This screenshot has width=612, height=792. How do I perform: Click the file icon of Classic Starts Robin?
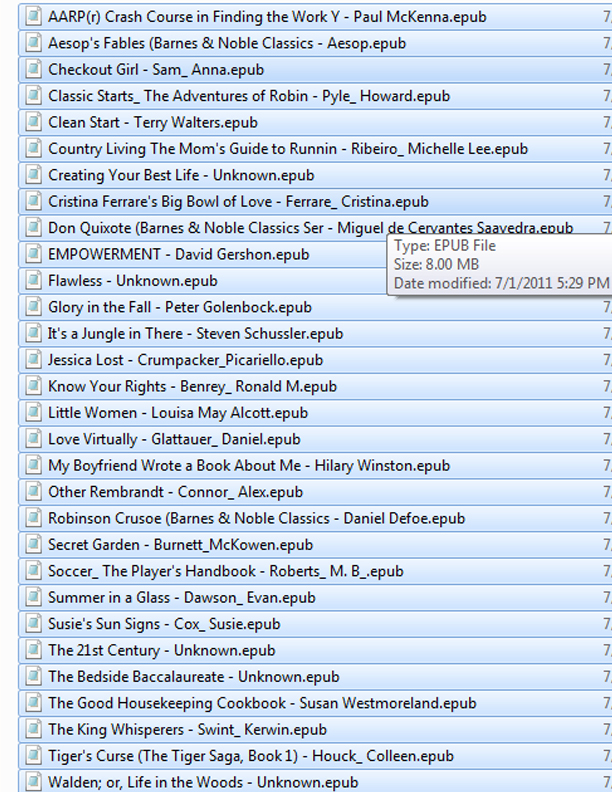click(33, 95)
